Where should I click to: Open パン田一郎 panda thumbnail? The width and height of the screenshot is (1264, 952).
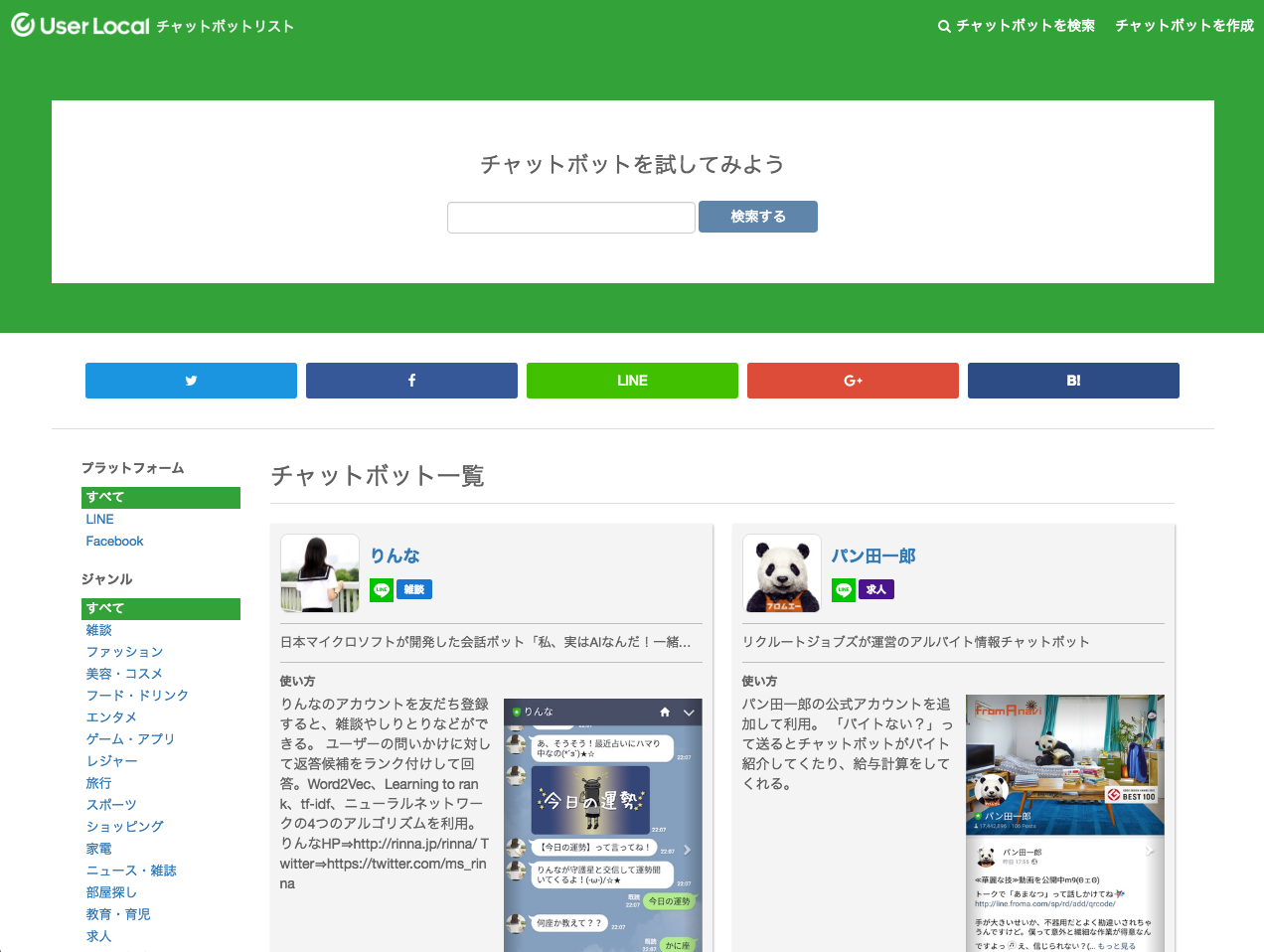click(782, 573)
